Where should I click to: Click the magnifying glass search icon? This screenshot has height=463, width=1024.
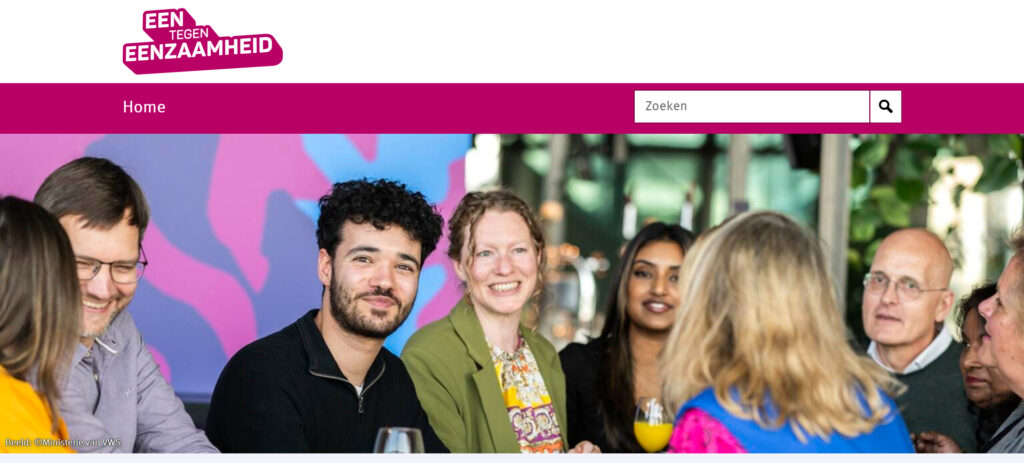pos(885,106)
